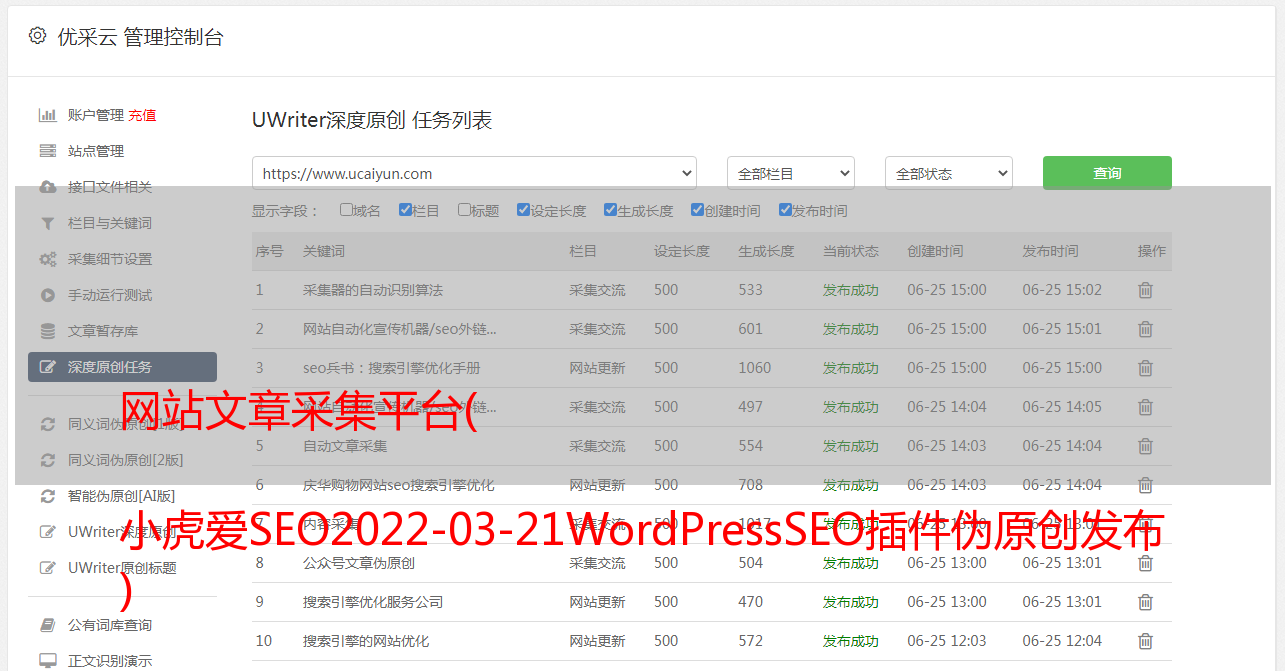
Task: Delete the 自动文章采集 task via trash icon
Action: coord(1145,446)
